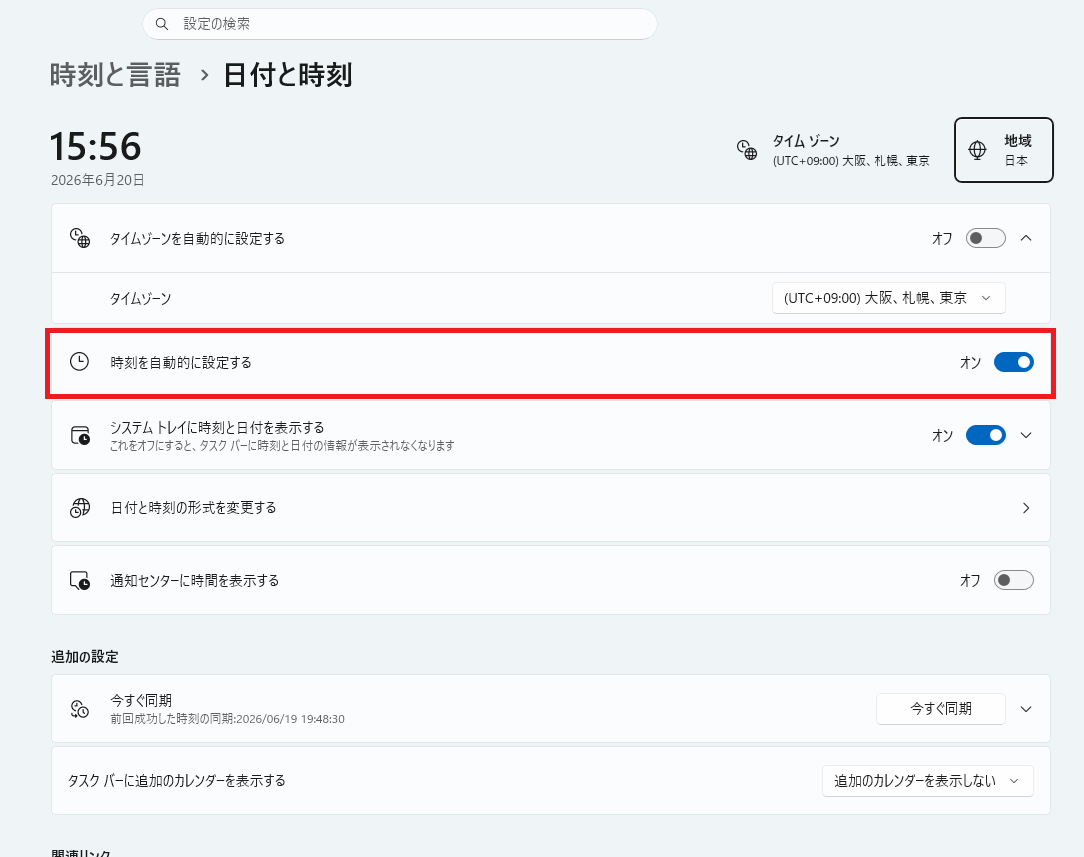Click the sync icon beside 今すぐ同期
Image resolution: width=1084 pixels, height=857 pixels.
pyautogui.click(x=80, y=709)
